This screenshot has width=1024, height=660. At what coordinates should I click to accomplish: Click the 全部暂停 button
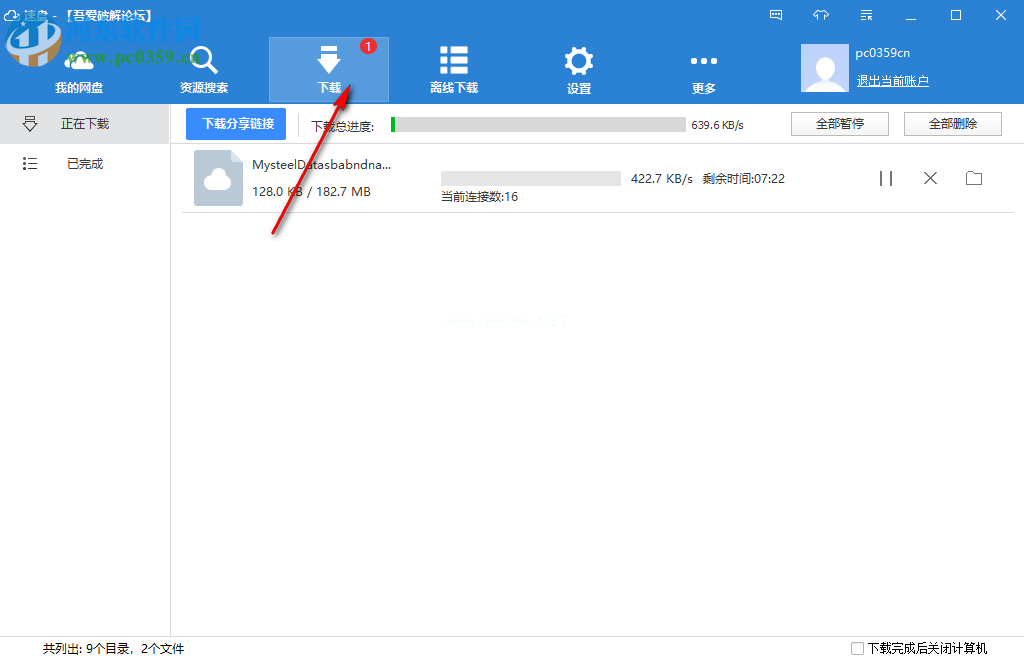840,124
